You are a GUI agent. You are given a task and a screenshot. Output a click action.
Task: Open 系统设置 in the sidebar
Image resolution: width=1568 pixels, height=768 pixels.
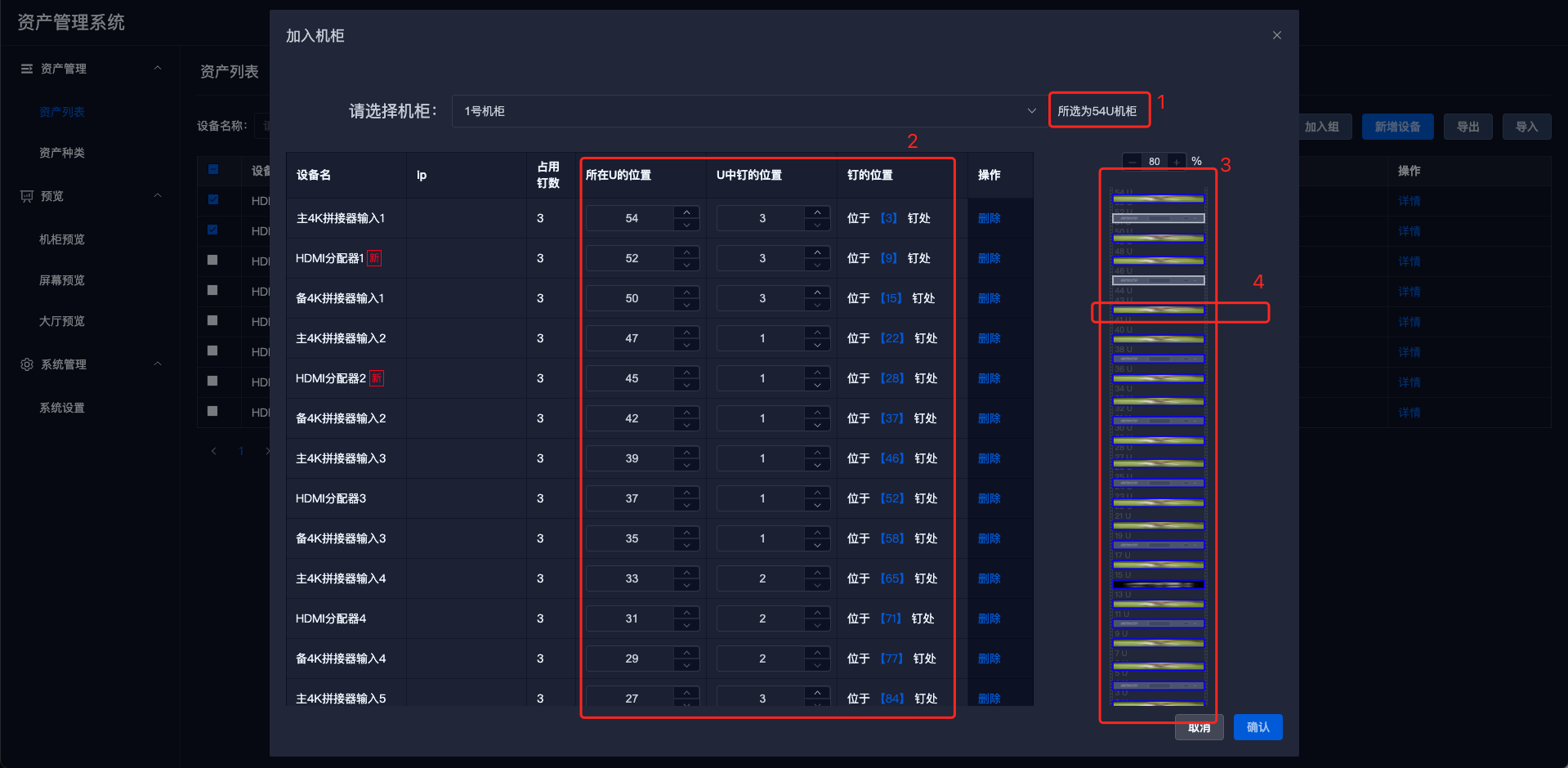click(x=62, y=408)
